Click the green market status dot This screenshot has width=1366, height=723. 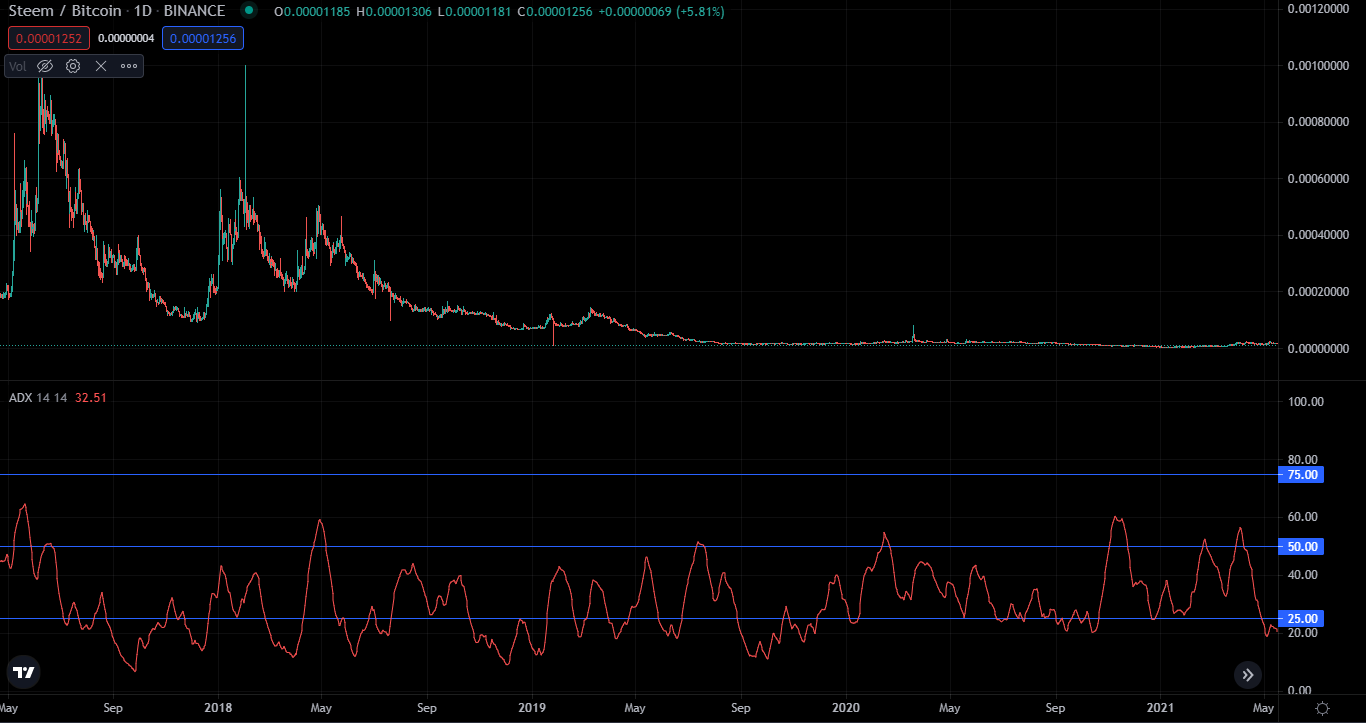point(249,11)
